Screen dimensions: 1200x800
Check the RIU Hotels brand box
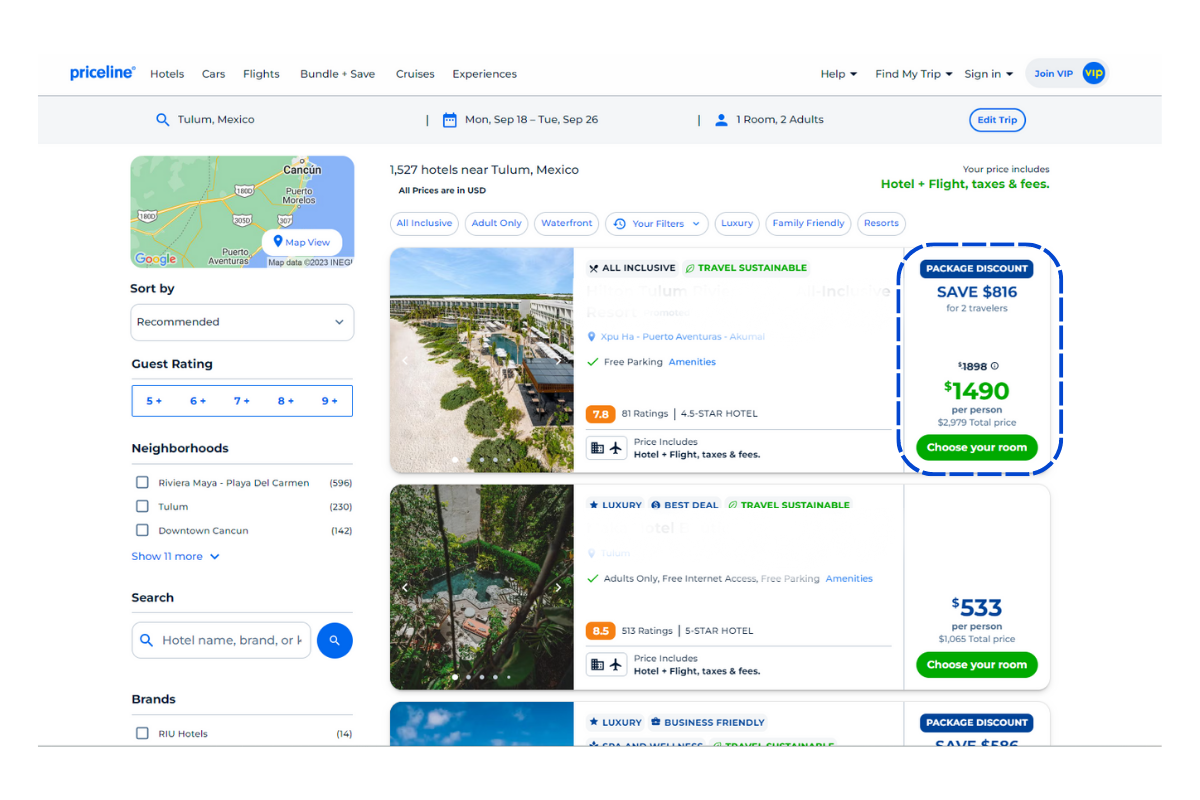coord(142,733)
